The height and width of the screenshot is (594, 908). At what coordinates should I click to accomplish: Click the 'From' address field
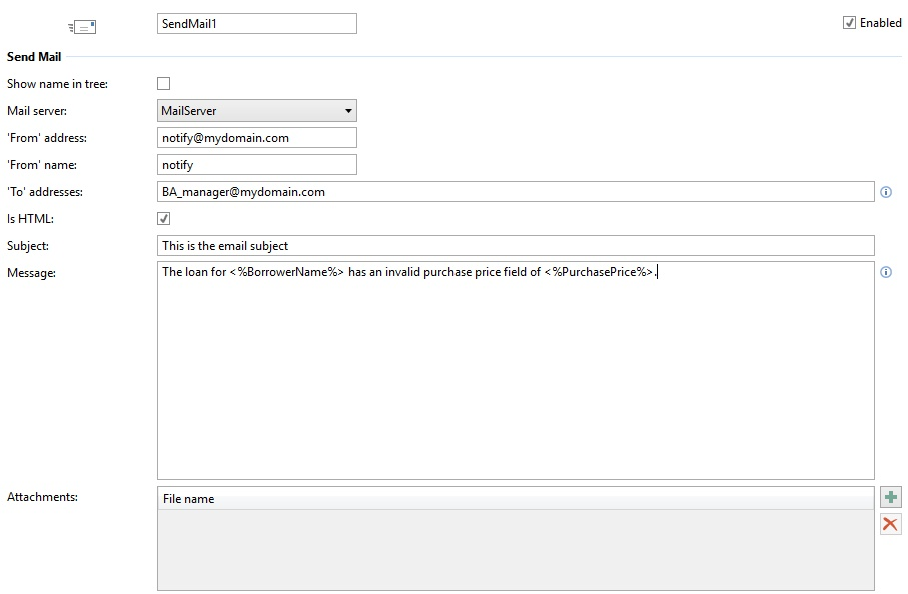click(256, 138)
